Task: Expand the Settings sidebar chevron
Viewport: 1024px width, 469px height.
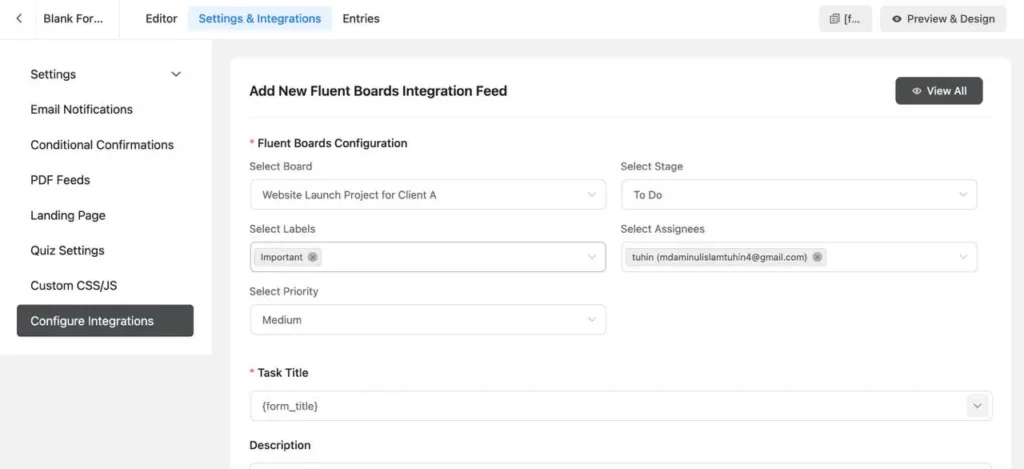Action: click(176, 74)
